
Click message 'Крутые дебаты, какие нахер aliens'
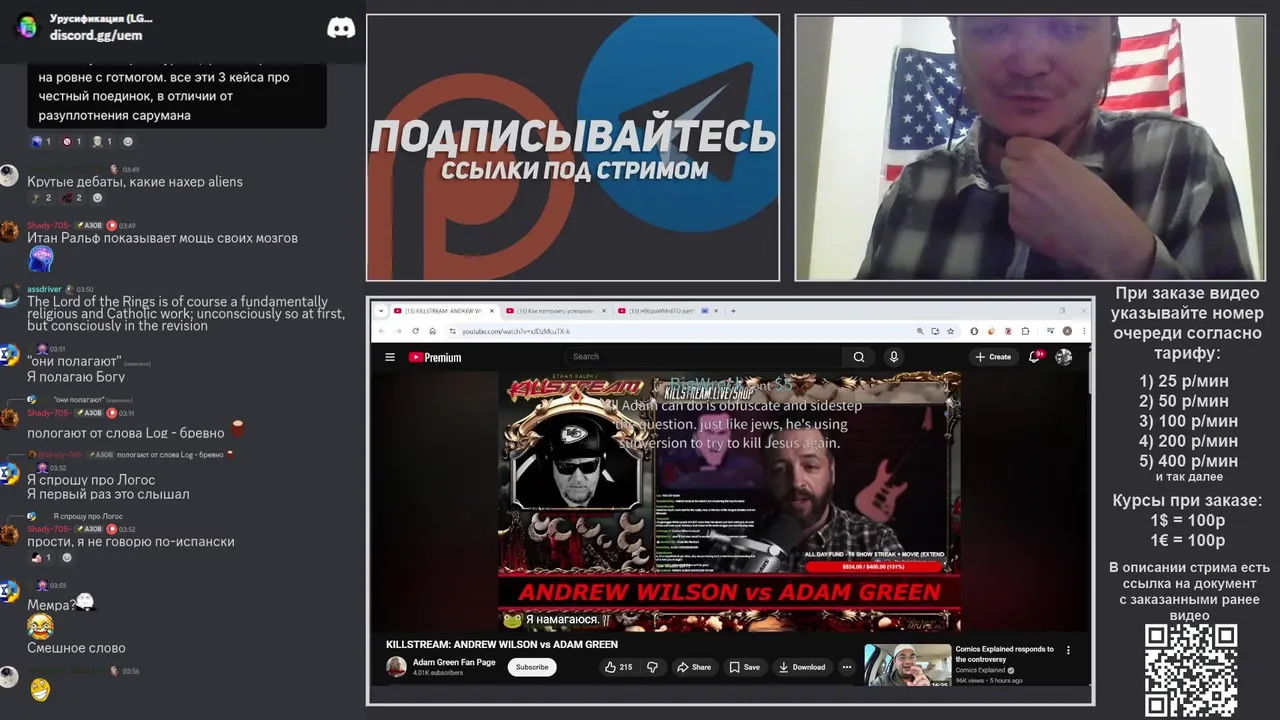point(135,181)
